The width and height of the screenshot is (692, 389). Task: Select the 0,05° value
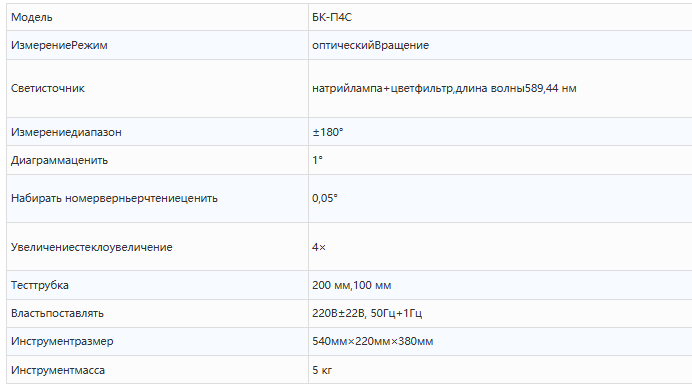325,198
